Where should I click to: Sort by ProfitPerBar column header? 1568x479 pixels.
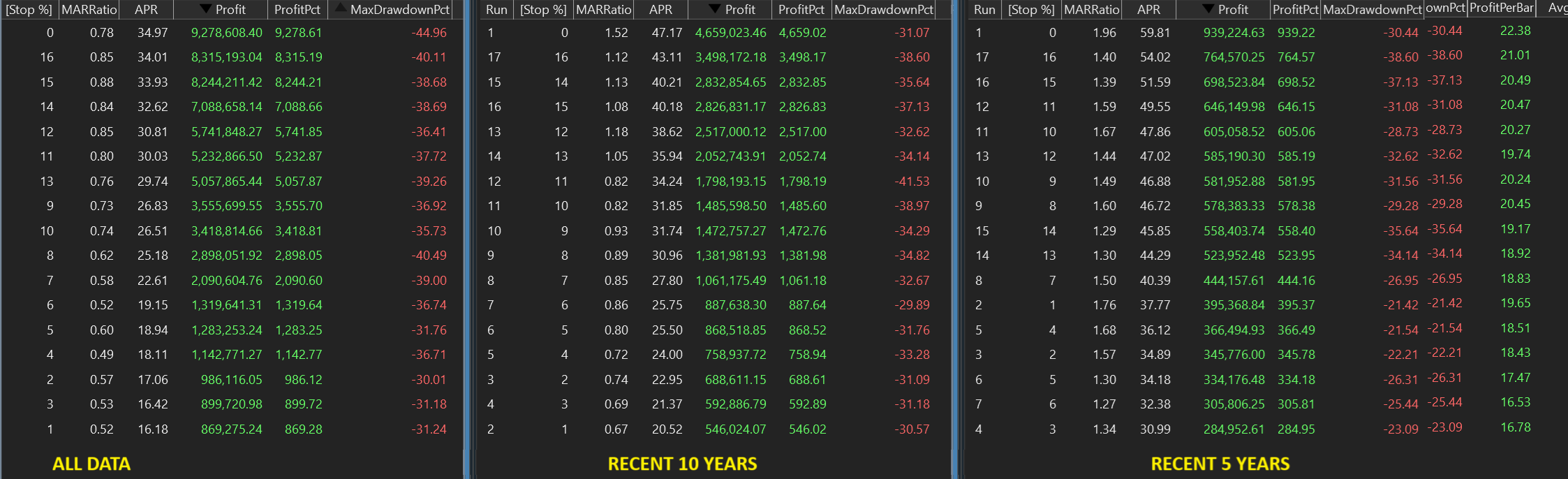[x=1502, y=8]
